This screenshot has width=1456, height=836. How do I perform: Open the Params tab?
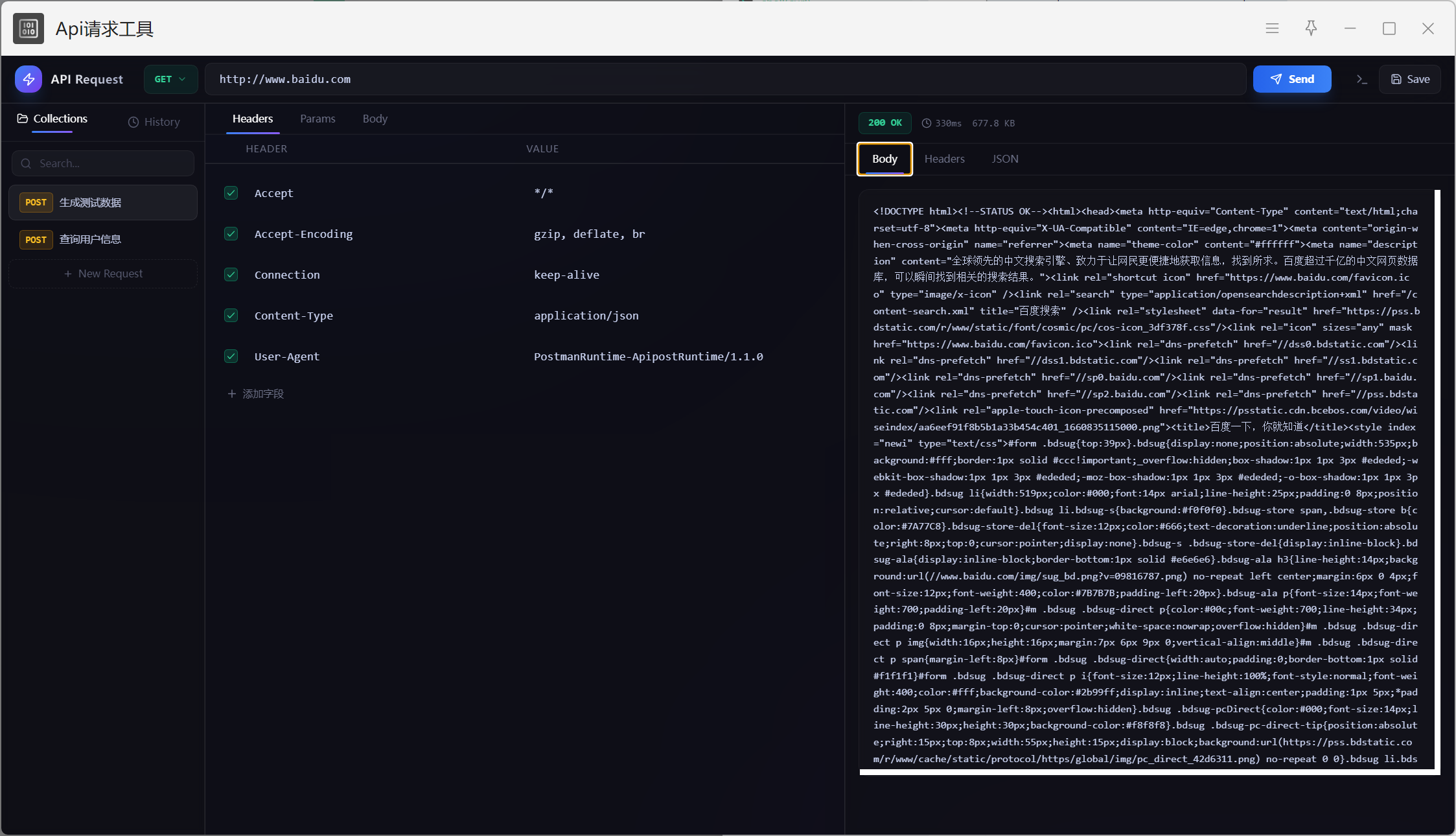[x=318, y=119]
